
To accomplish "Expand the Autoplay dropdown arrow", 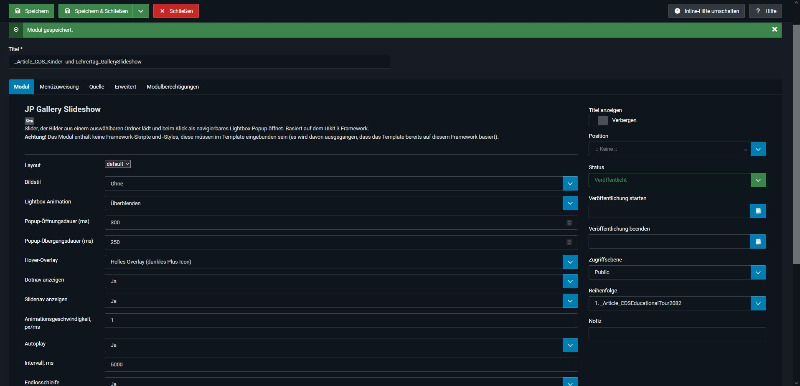I will (x=570, y=345).
